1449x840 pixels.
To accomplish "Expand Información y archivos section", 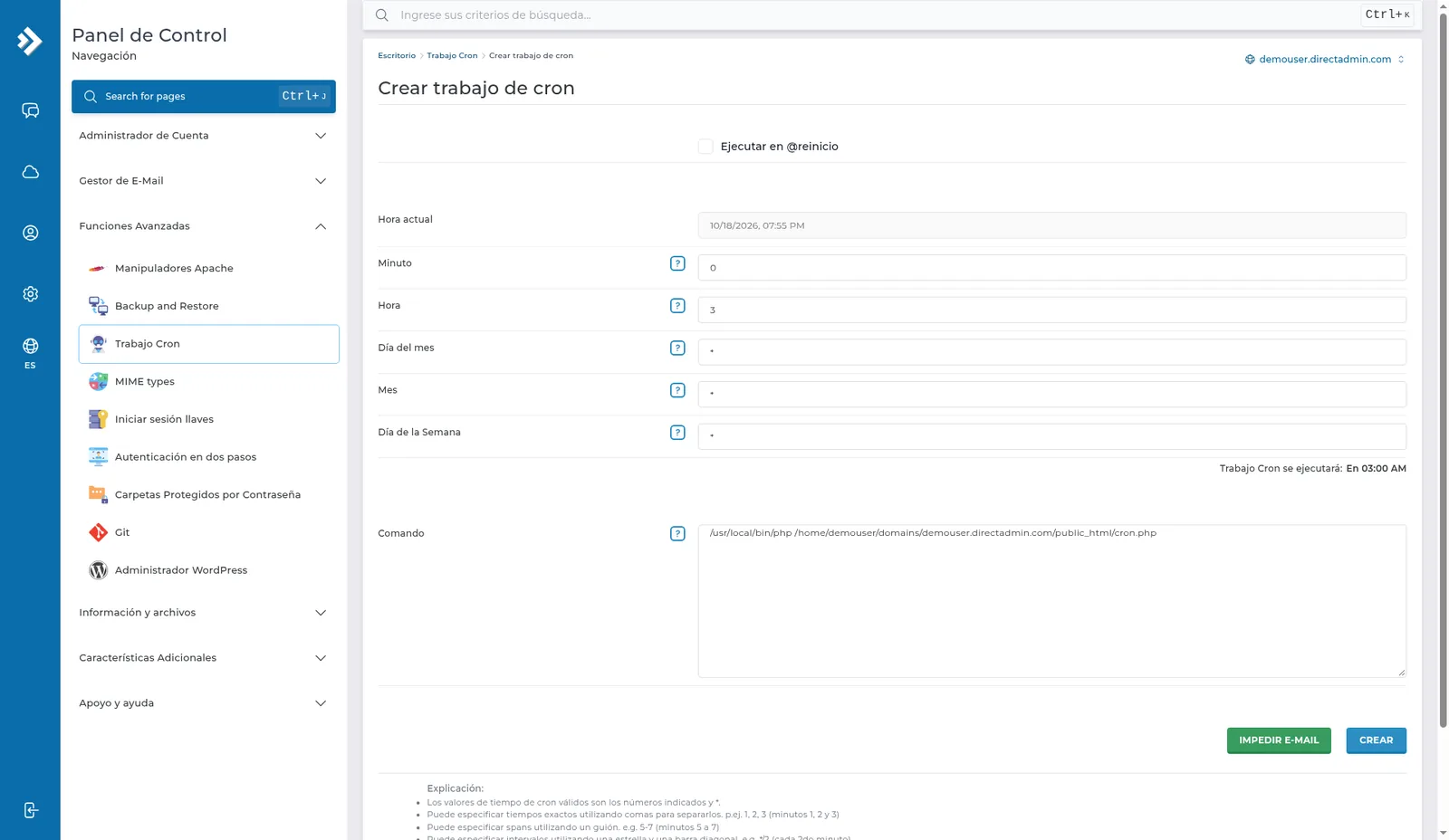I will click(204, 613).
